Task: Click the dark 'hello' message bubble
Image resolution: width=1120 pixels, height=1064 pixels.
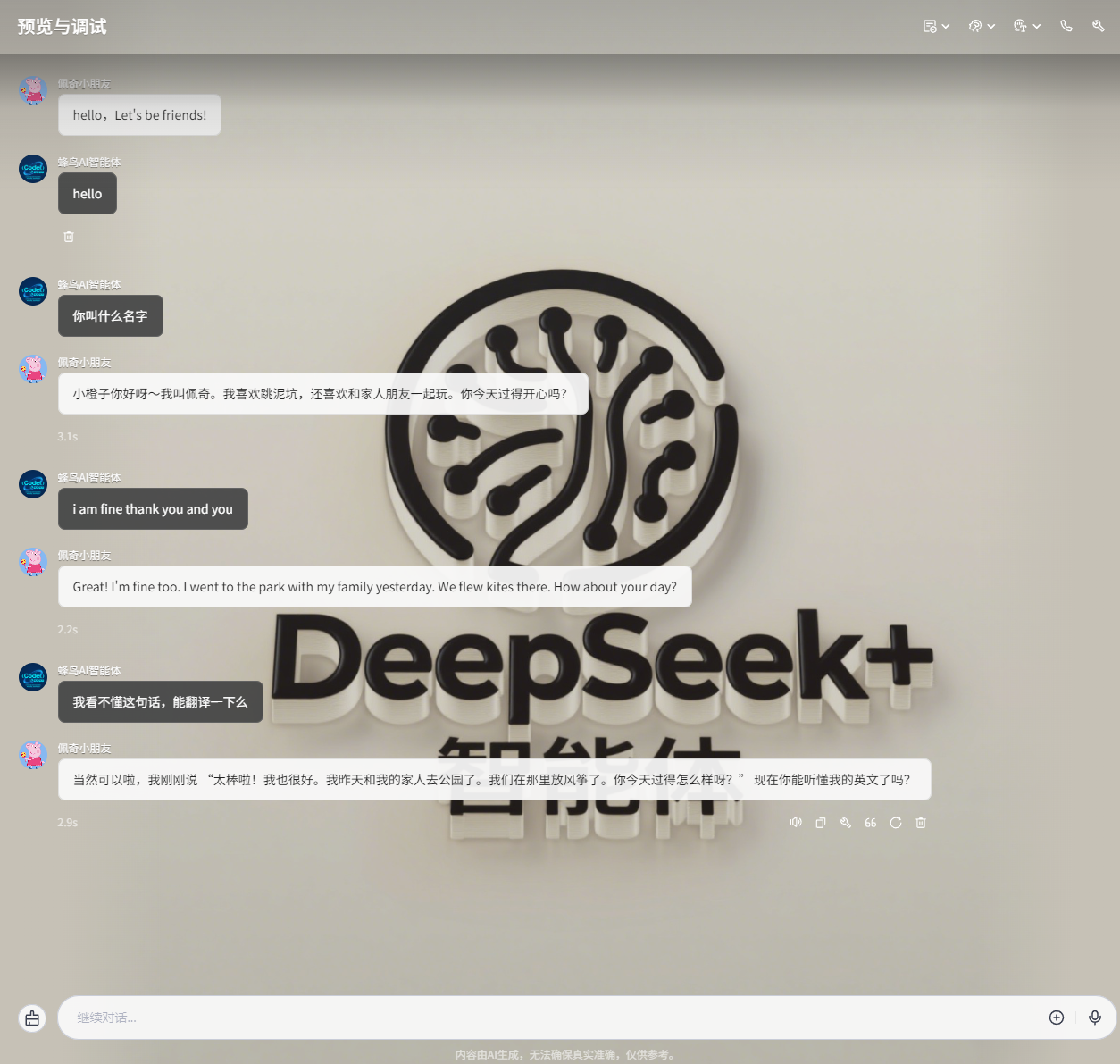Action: pyautogui.click(x=88, y=194)
